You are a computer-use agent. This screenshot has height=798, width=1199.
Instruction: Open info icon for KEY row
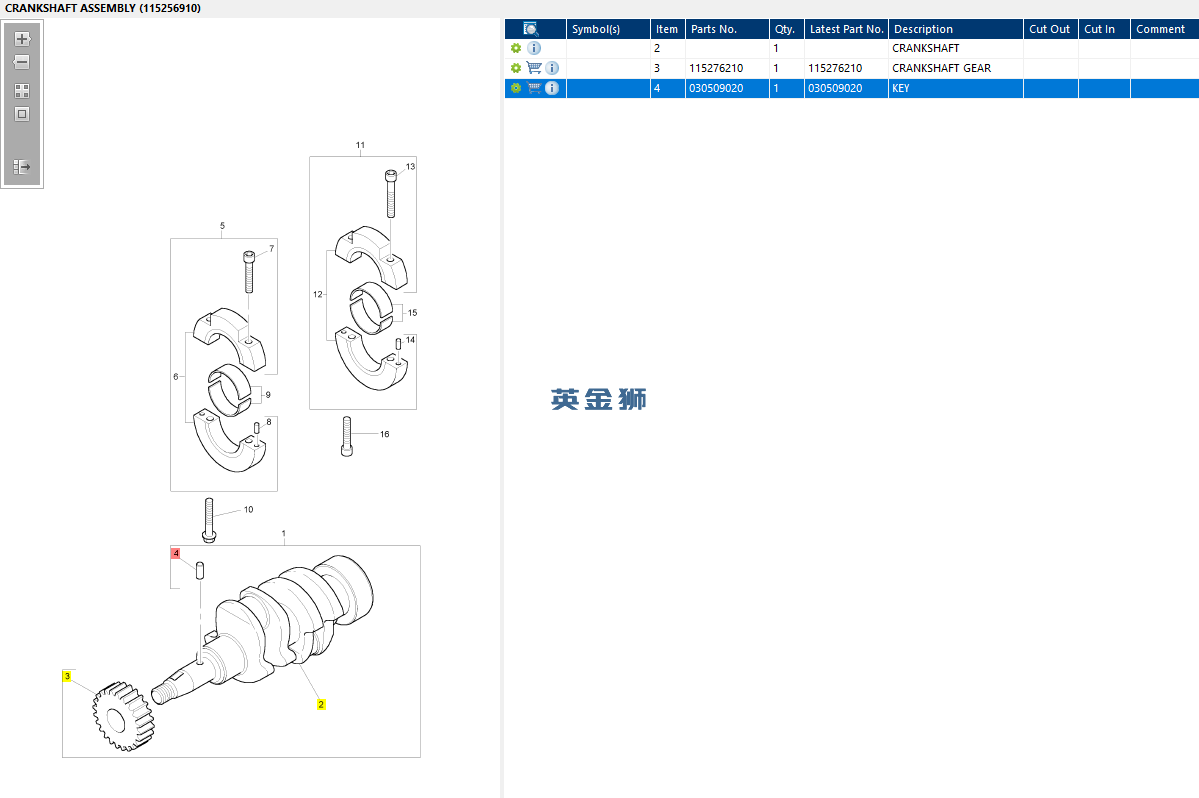coord(552,88)
